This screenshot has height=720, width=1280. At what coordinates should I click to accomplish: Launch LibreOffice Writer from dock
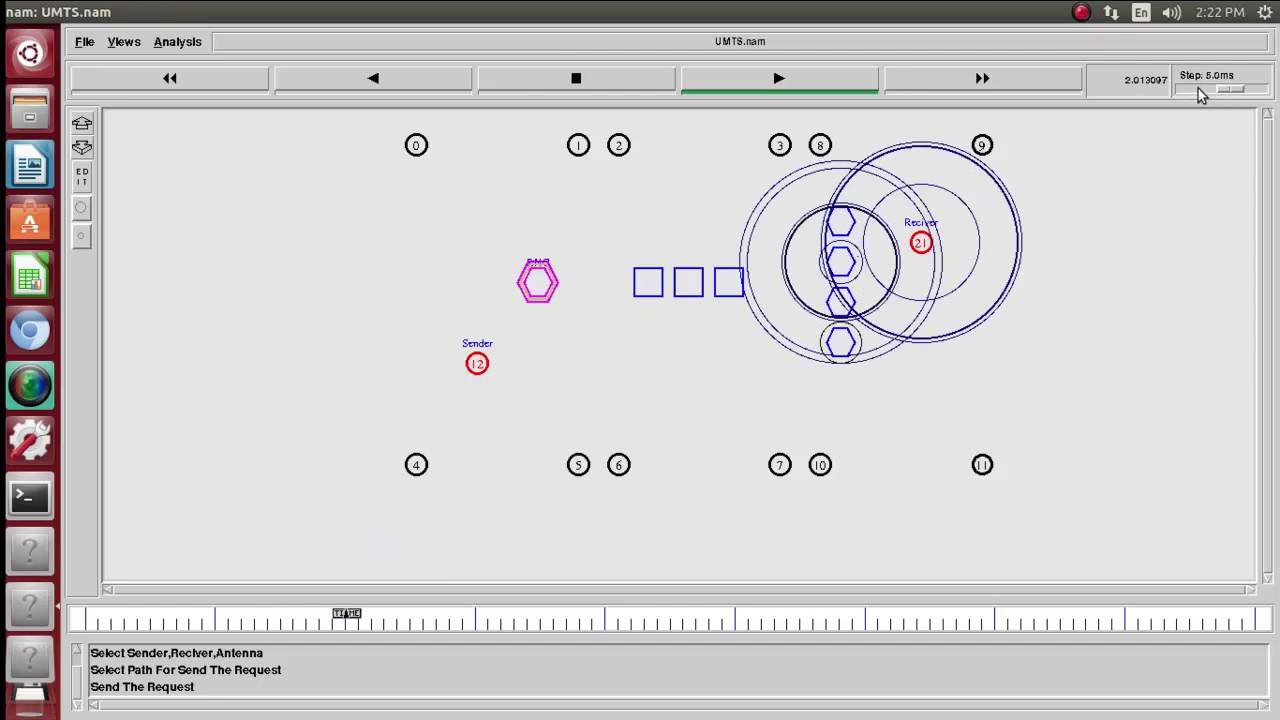click(30, 165)
